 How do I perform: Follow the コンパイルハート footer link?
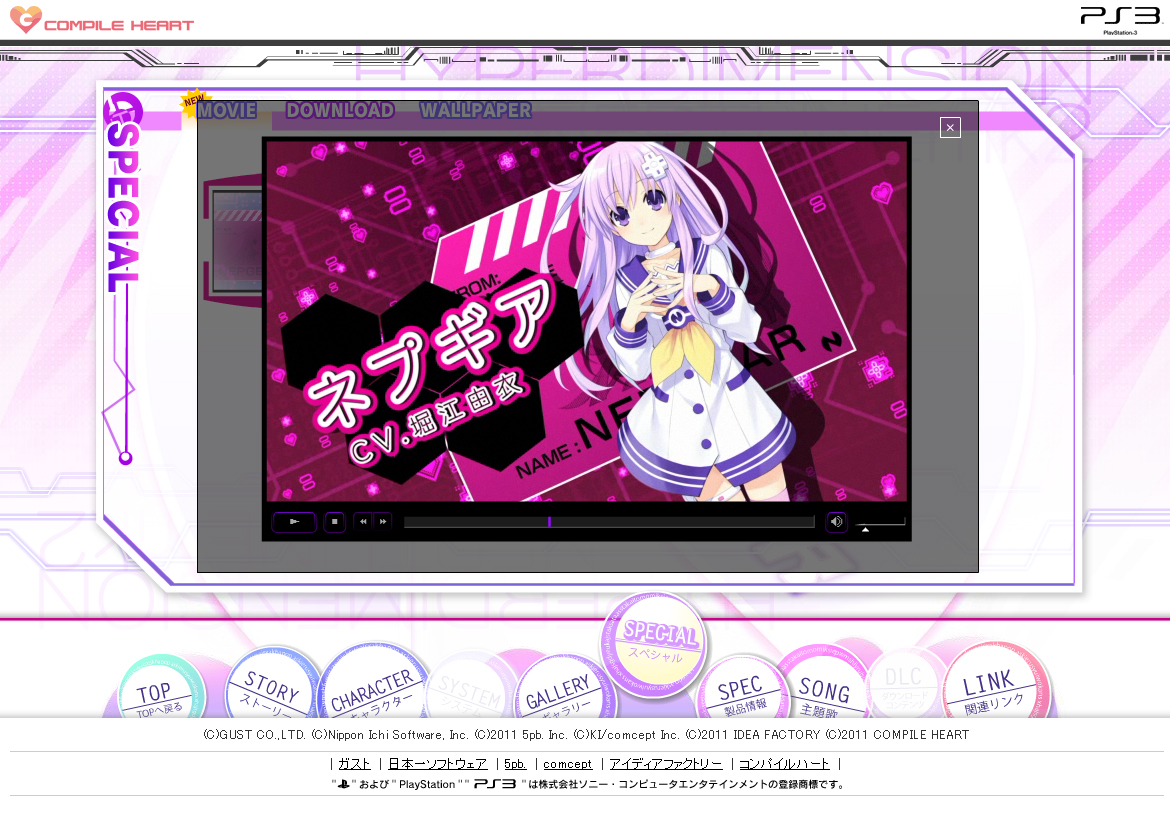[784, 763]
